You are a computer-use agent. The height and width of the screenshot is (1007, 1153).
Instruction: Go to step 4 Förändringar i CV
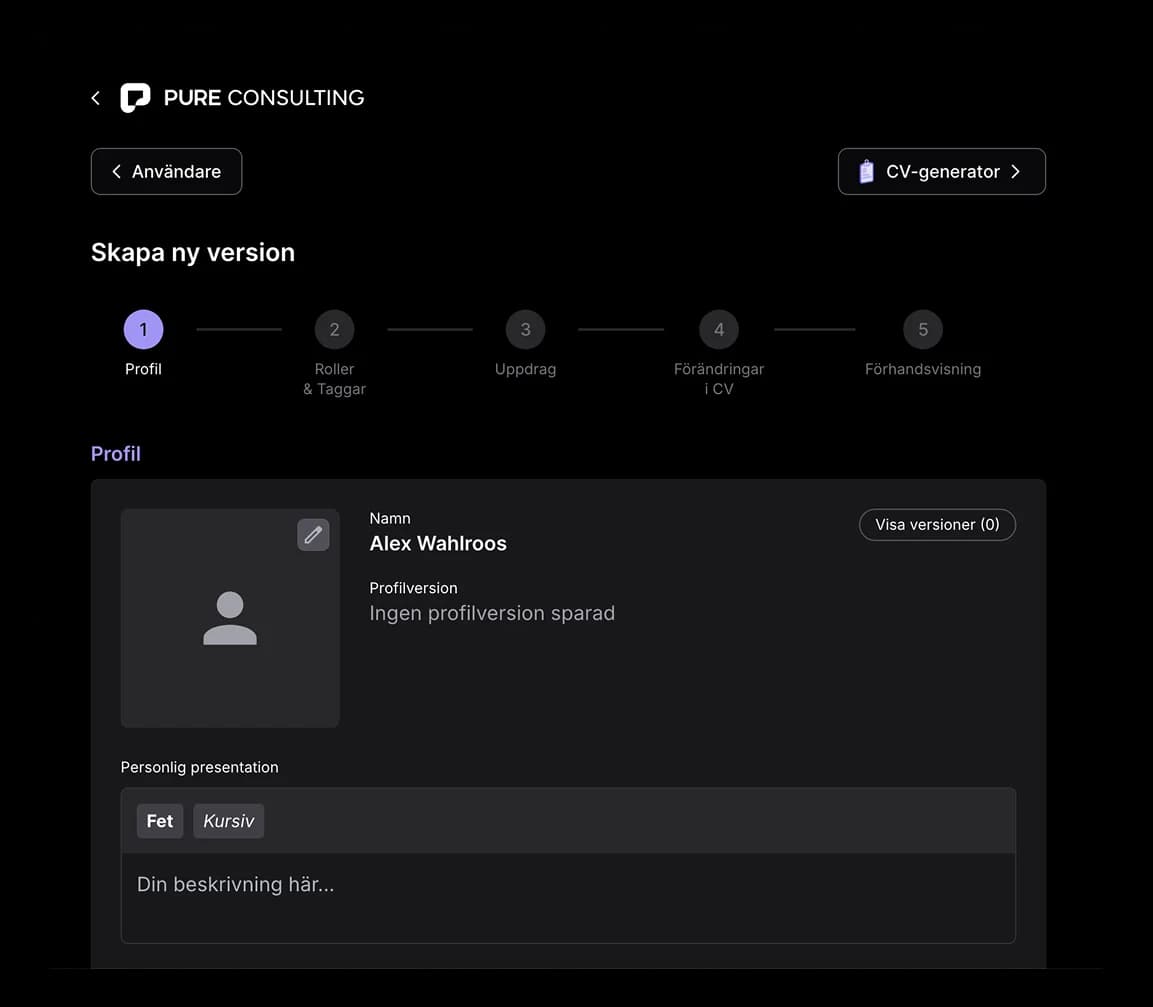719,330
